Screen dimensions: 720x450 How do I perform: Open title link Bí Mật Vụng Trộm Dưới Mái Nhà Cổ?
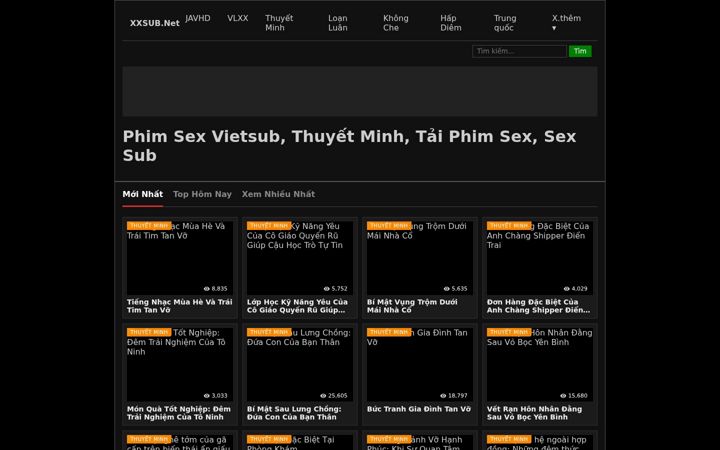[x=412, y=306]
